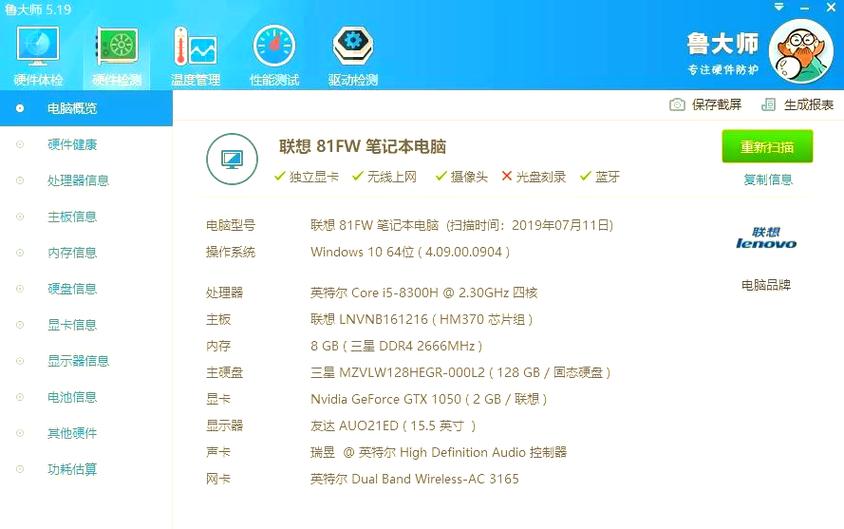Viewport: 844px width, 529px height.
Task: Open 温度管理 temperature management
Action: [x=195, y=50]
